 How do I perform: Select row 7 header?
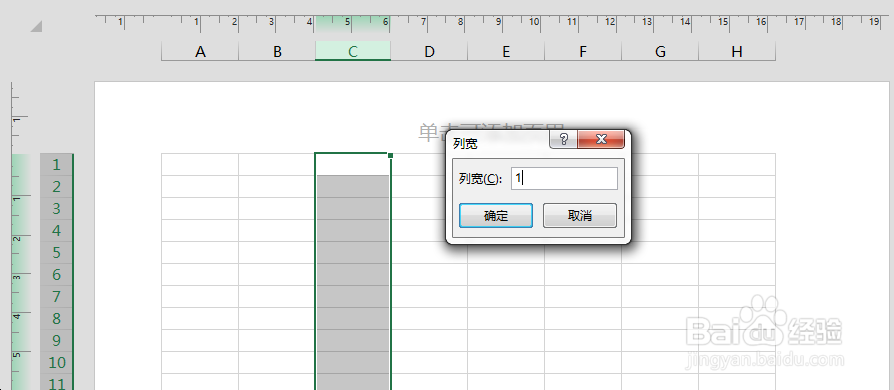[x=56, y=296]
